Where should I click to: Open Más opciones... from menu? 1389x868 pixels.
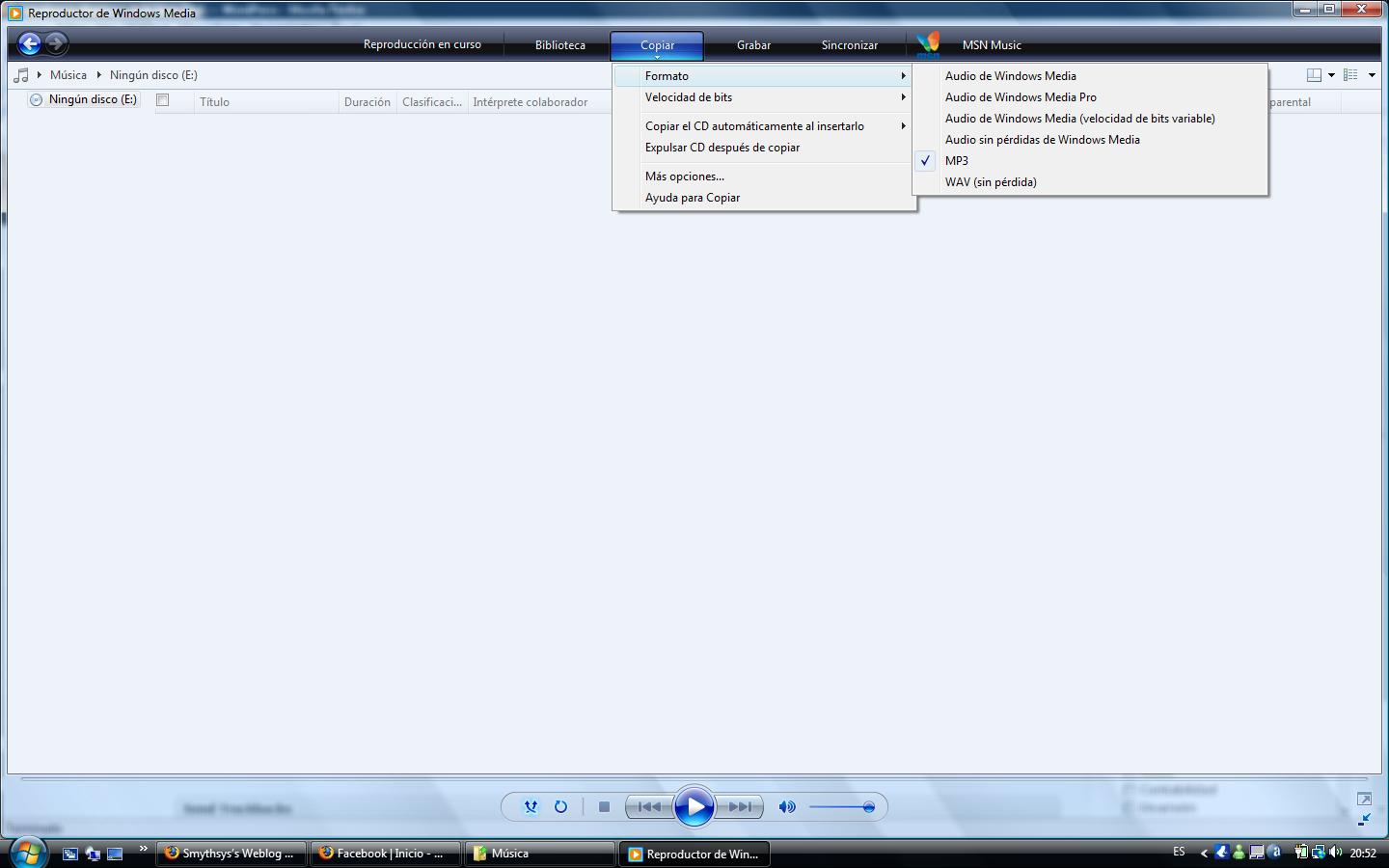coord(685,176)
